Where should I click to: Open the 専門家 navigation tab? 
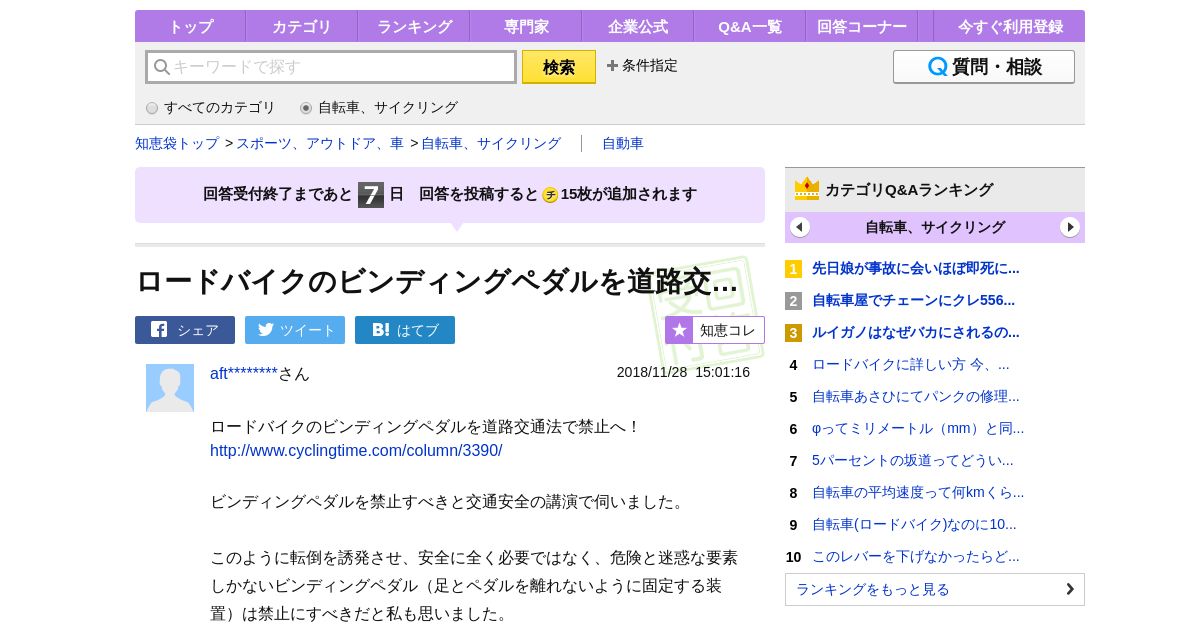tap(526, 26)
